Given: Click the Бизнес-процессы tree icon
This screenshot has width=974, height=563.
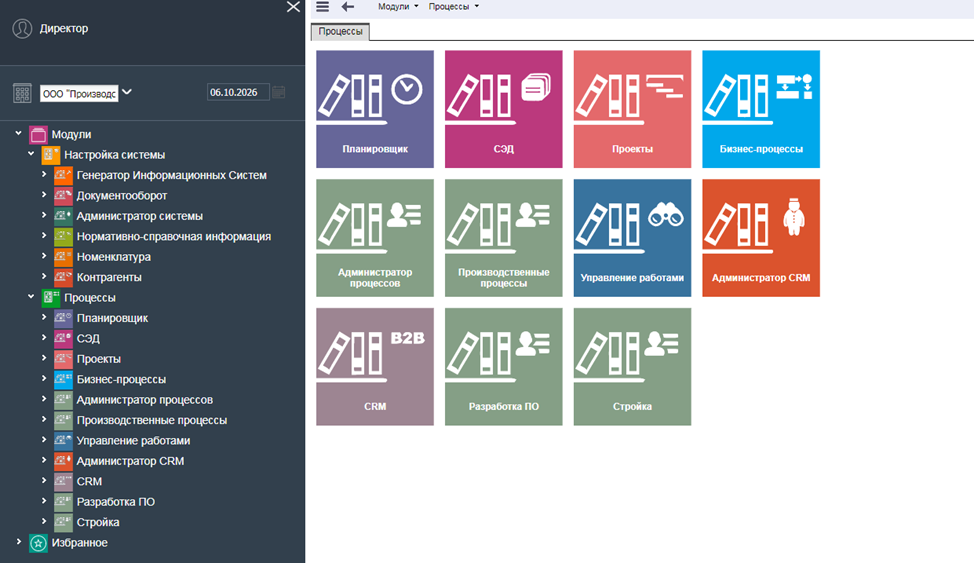Looking at the screenshot, I should 63,379.
